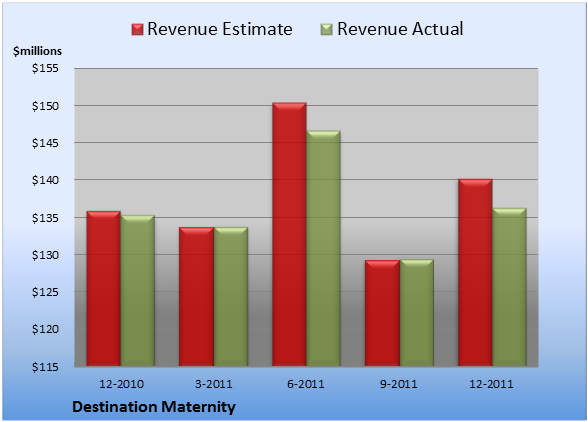
Task: Select the red estimate bar for 9-2011
Action: coord(382,313)
